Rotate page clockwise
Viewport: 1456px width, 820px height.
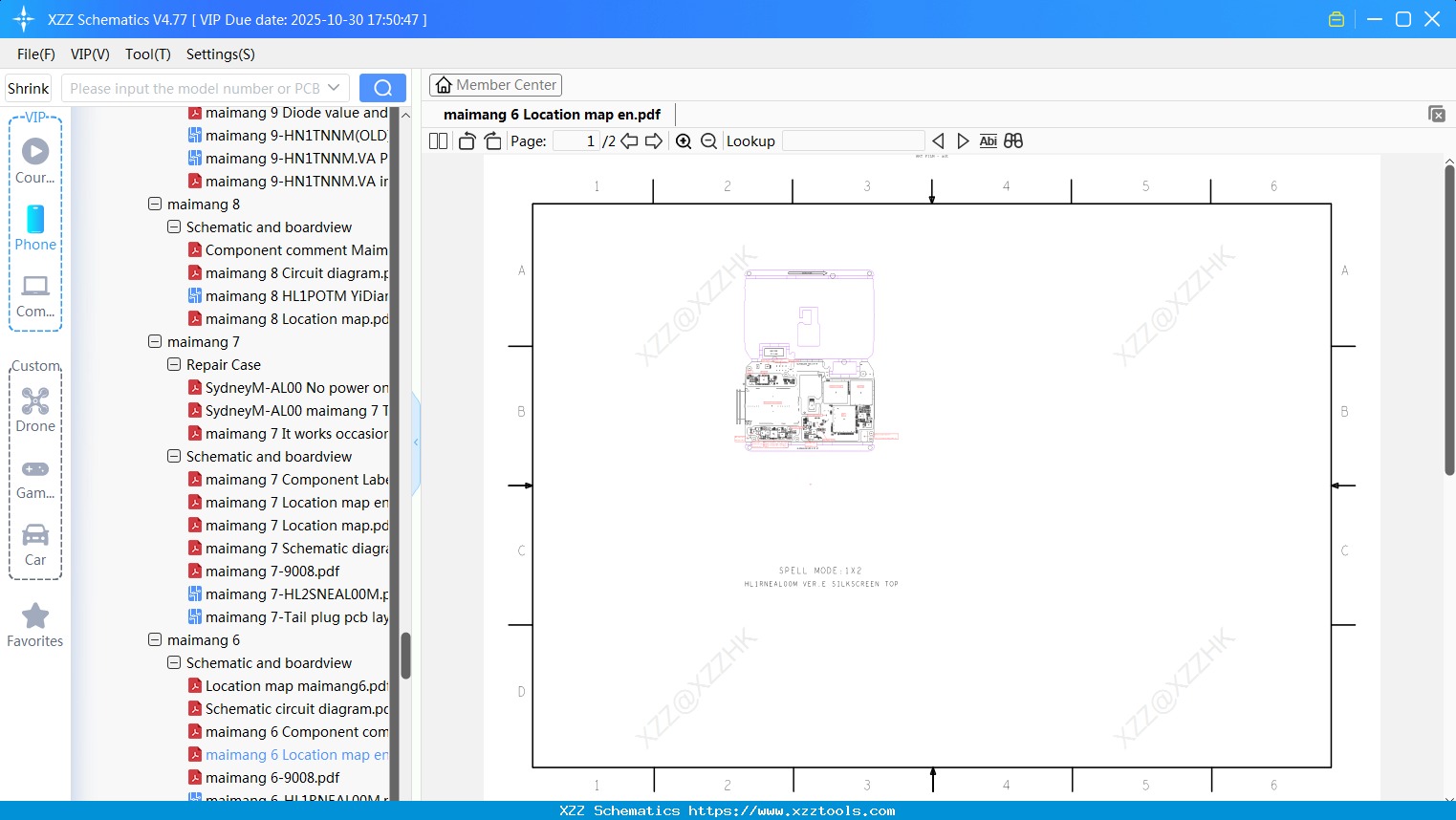[x=492, y=140]
